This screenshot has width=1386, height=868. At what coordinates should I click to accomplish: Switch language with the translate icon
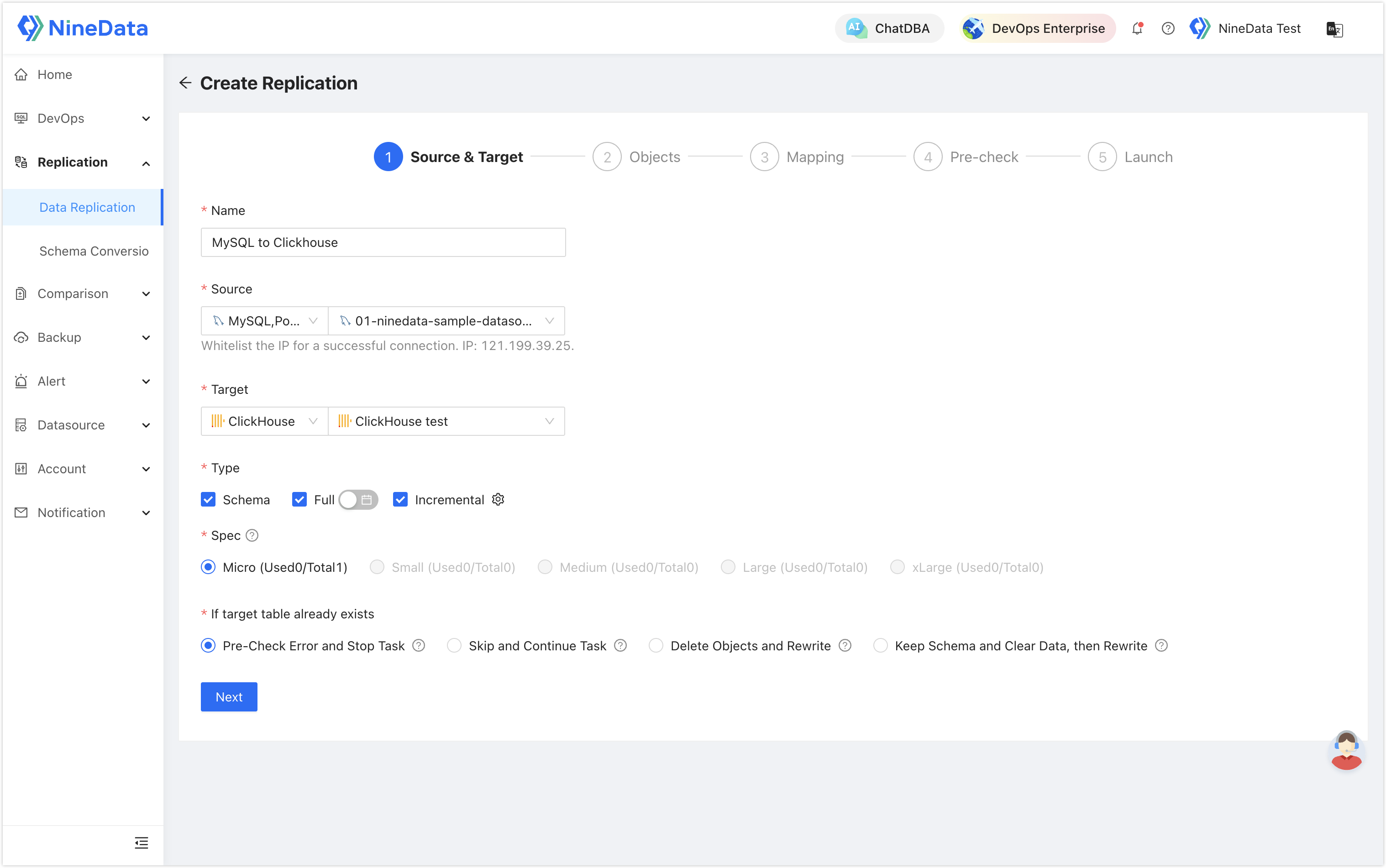[1334, 29]
